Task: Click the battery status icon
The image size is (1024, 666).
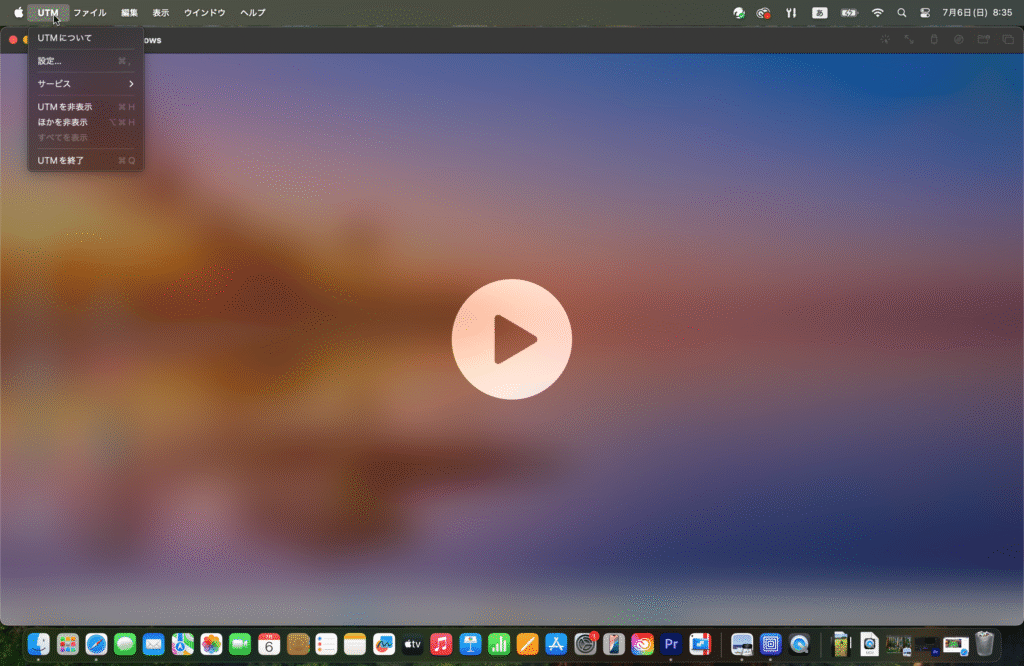Action: (849, 13)
